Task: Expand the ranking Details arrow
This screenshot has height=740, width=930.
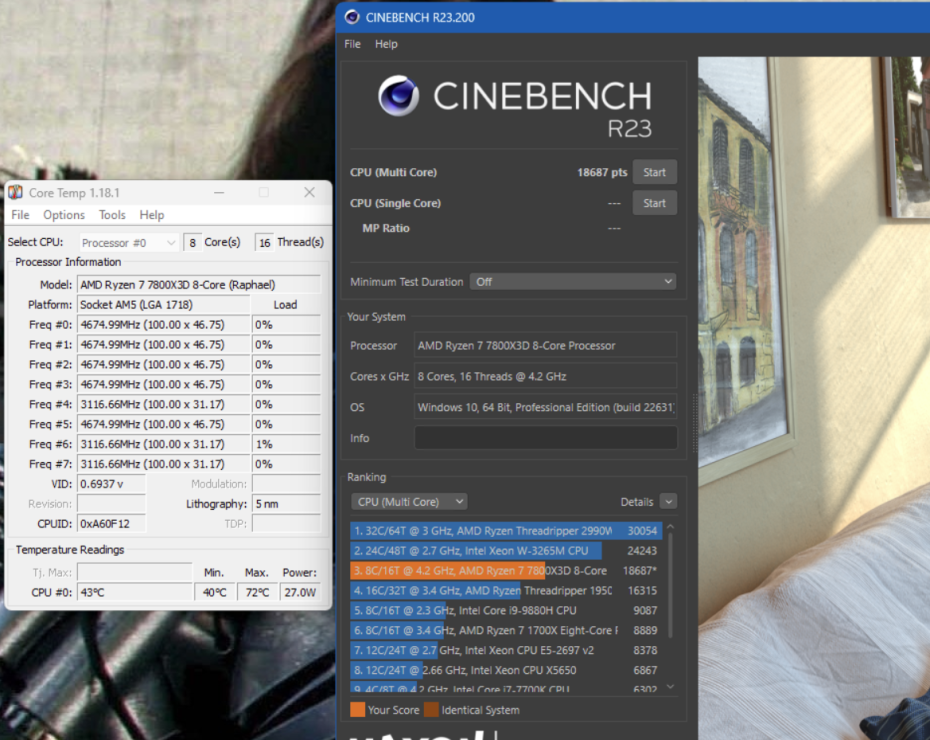Action: (x=668, y=502)
